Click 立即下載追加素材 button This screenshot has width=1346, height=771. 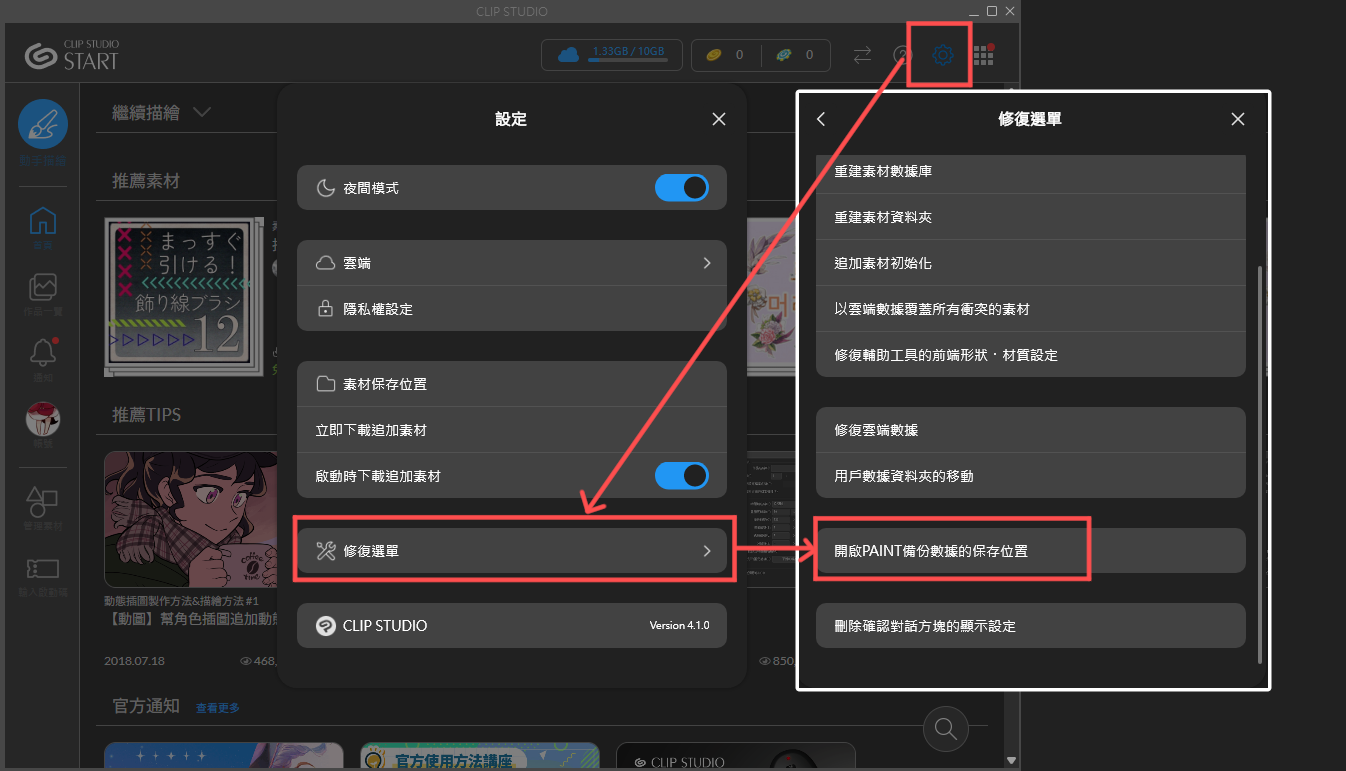511,430
